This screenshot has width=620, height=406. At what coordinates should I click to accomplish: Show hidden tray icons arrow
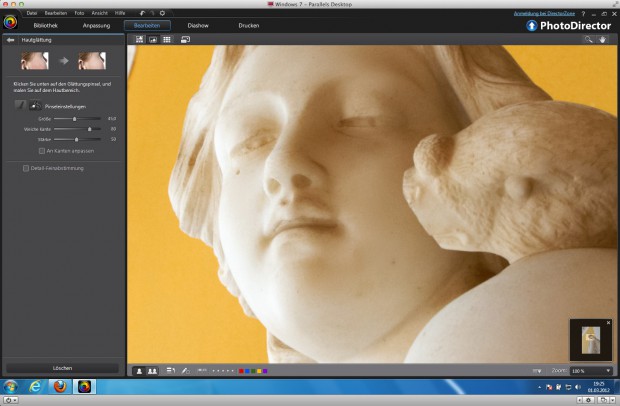[539, 387]
